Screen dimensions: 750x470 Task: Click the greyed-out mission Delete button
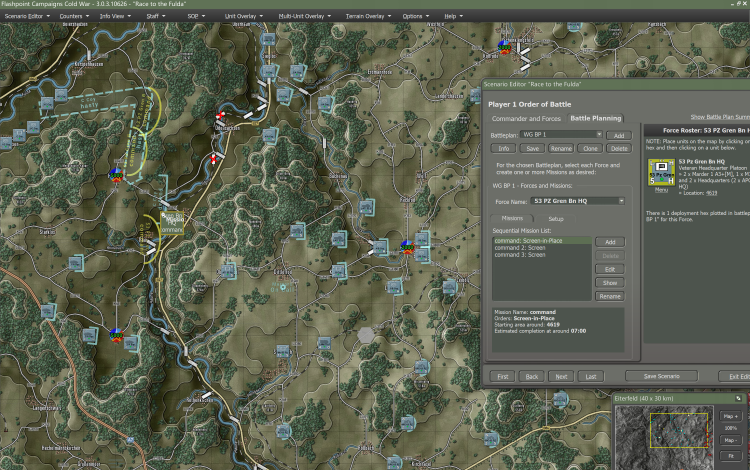[610, 256]
